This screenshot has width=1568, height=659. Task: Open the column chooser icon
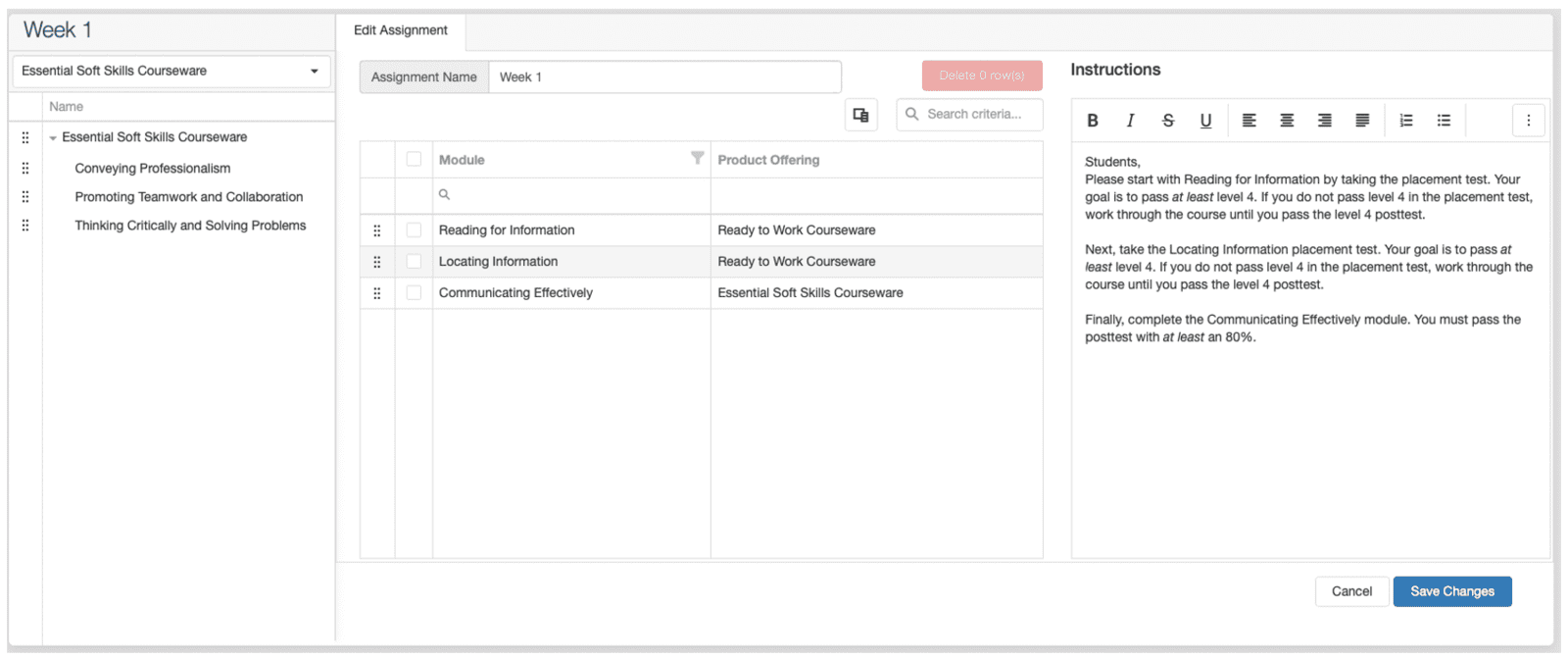pos(860,115)
